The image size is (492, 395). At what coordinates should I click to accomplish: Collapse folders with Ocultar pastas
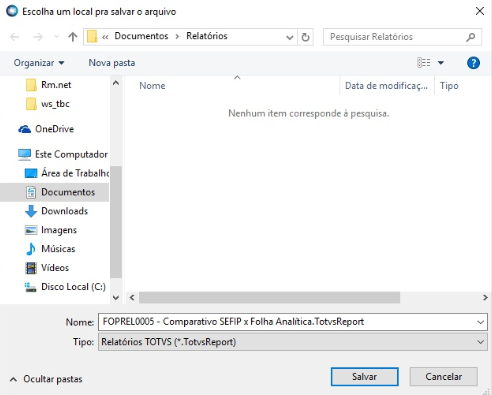pos(46,379)
